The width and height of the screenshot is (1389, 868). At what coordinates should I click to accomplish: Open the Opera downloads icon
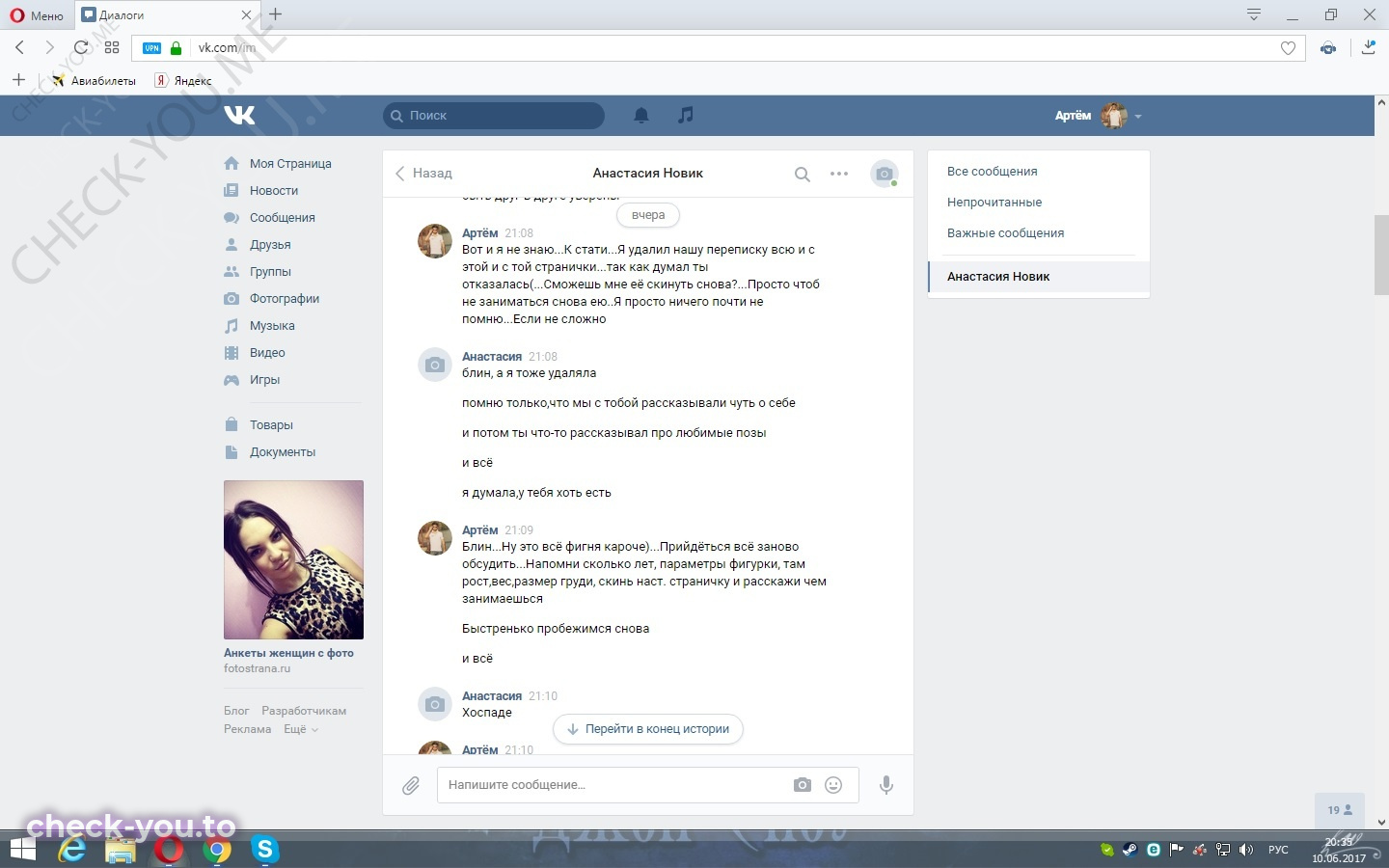(x=1368, y=47)
